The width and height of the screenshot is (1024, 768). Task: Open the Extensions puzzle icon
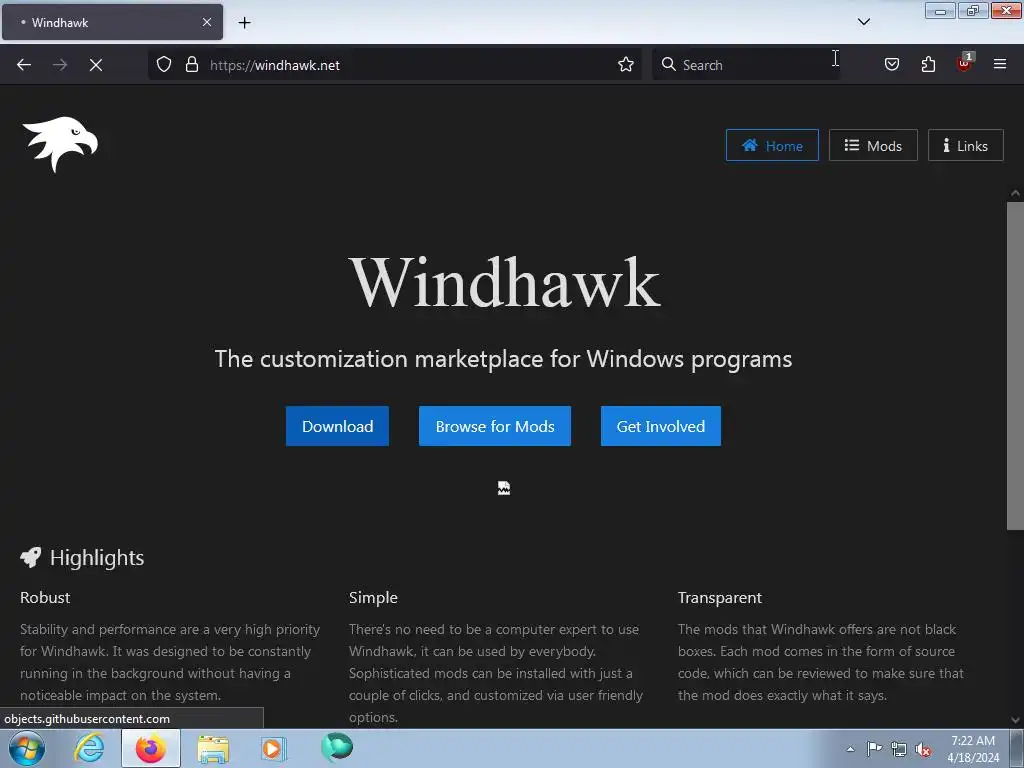click(x=928, y=64)
